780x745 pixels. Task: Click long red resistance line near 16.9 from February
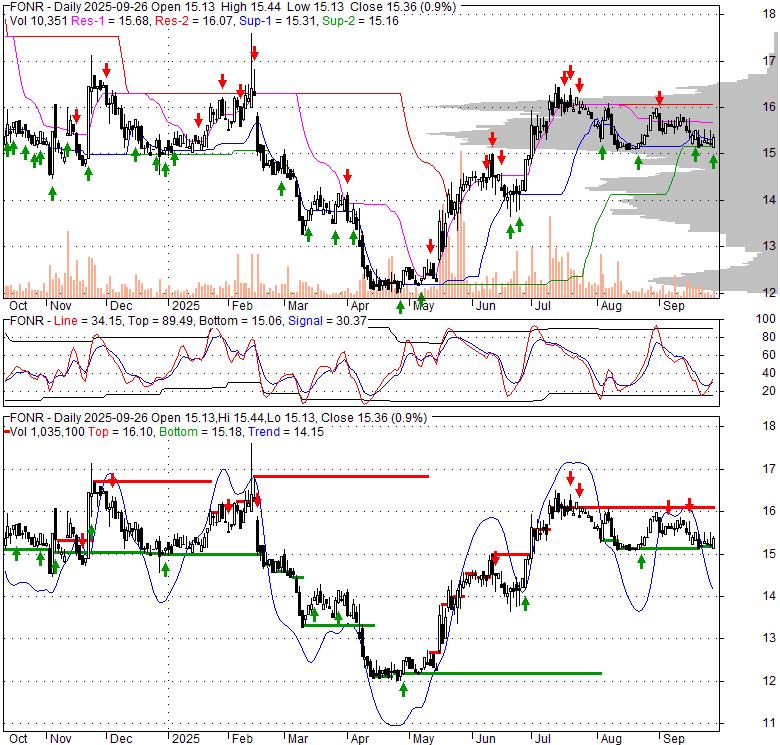(341, 476)
